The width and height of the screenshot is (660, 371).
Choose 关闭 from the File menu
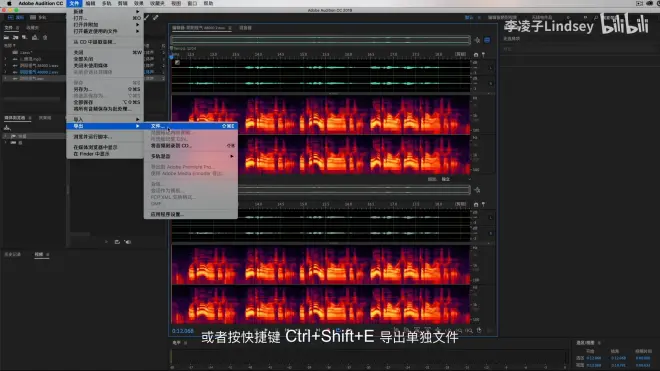pyautogui.click(x=105, y=53)
